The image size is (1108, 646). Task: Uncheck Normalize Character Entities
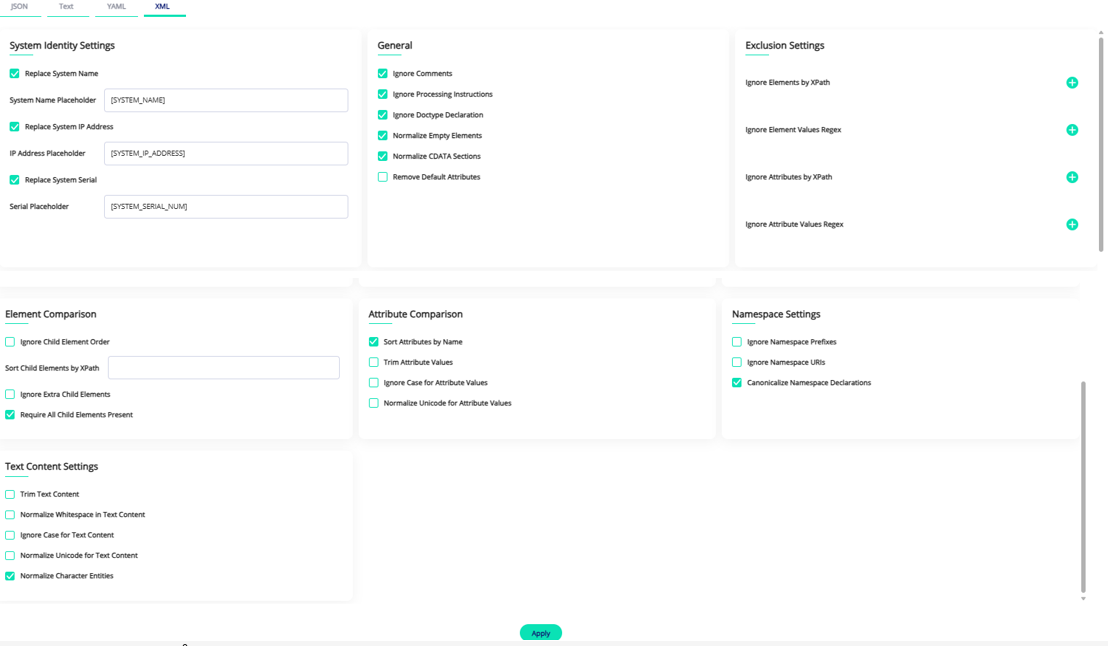(x=10, y=576)
